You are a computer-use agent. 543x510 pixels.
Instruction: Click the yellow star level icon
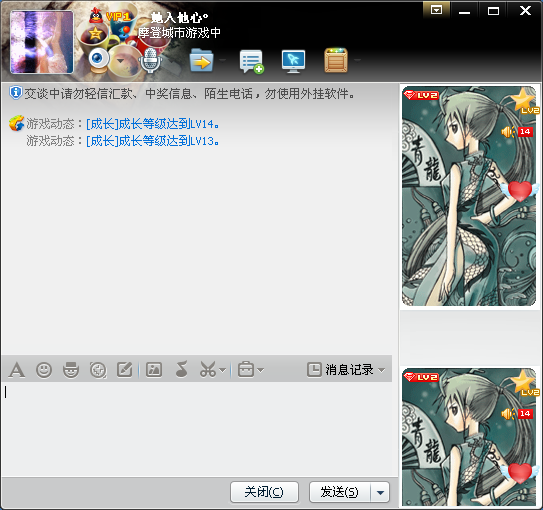(95, 34)
